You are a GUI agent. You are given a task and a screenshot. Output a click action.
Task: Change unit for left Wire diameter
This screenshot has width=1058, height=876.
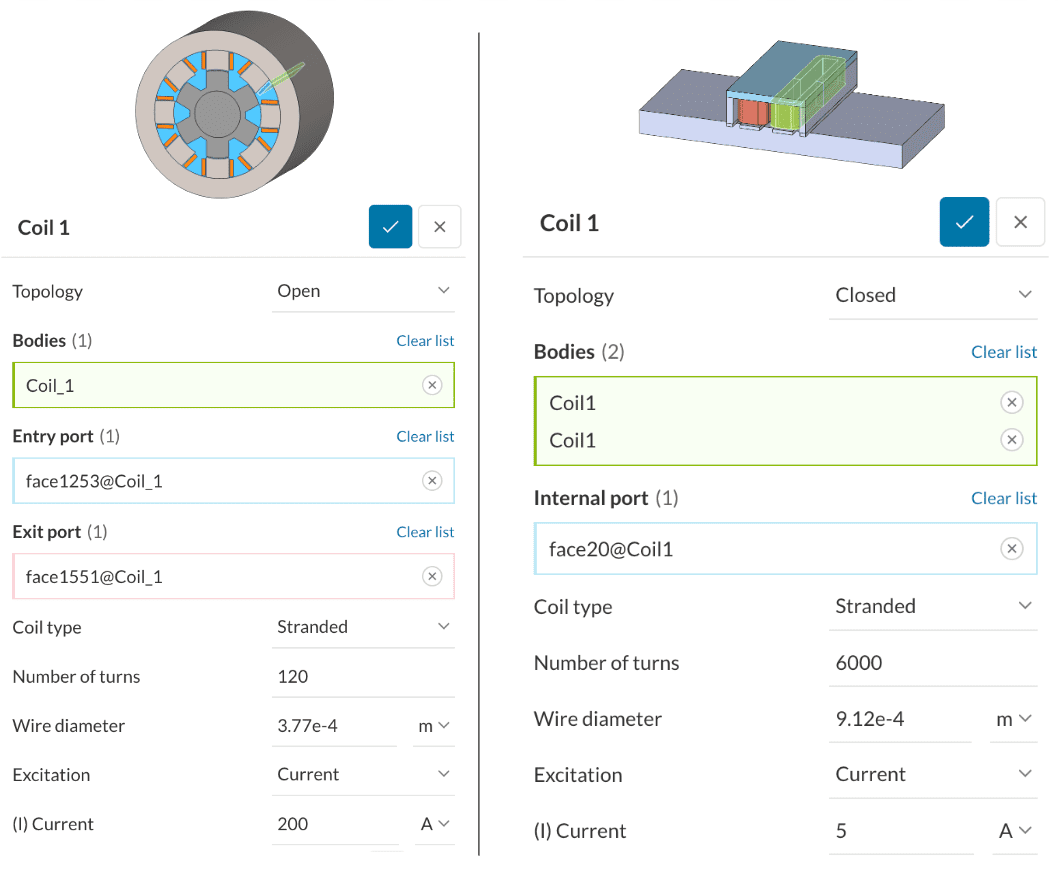[x=434, y=726]
